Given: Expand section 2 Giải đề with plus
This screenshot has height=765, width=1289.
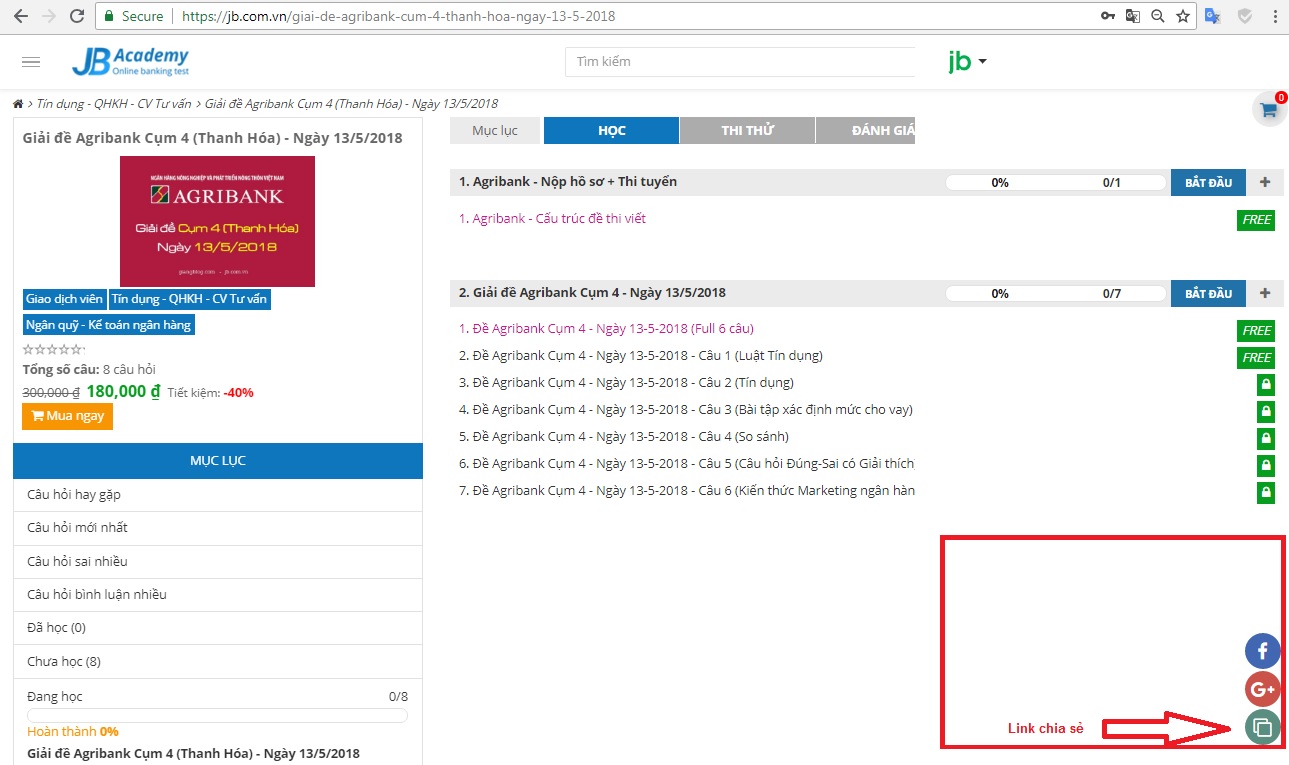Looking at the screenshot, I should (1265, 293).
